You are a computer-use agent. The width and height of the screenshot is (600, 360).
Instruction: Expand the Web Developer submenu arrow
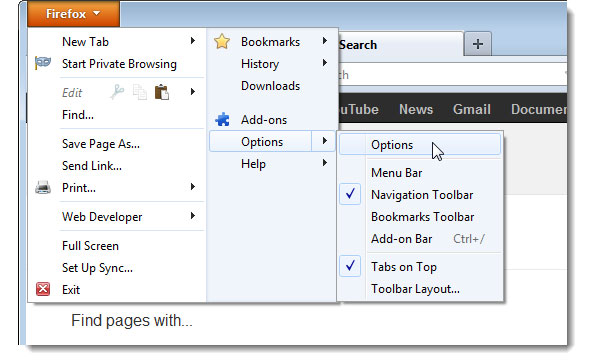pos(192,216)
